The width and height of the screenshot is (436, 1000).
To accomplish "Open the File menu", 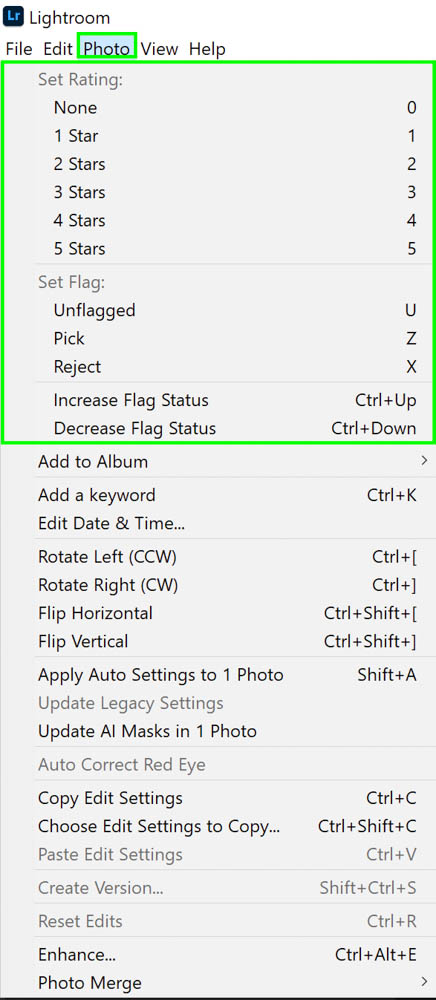I will pos(18,48).
